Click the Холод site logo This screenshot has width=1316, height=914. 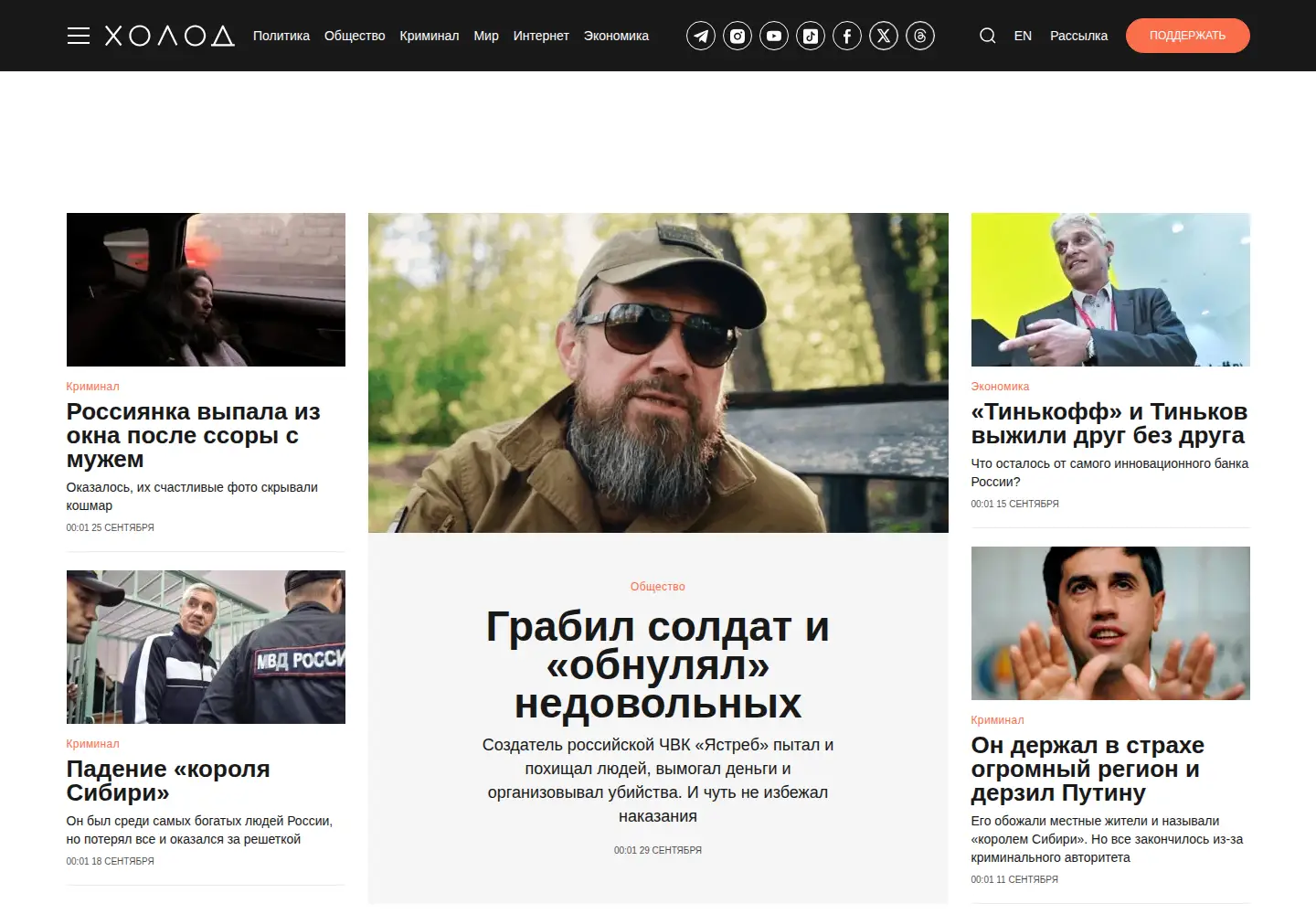(170, 36)
